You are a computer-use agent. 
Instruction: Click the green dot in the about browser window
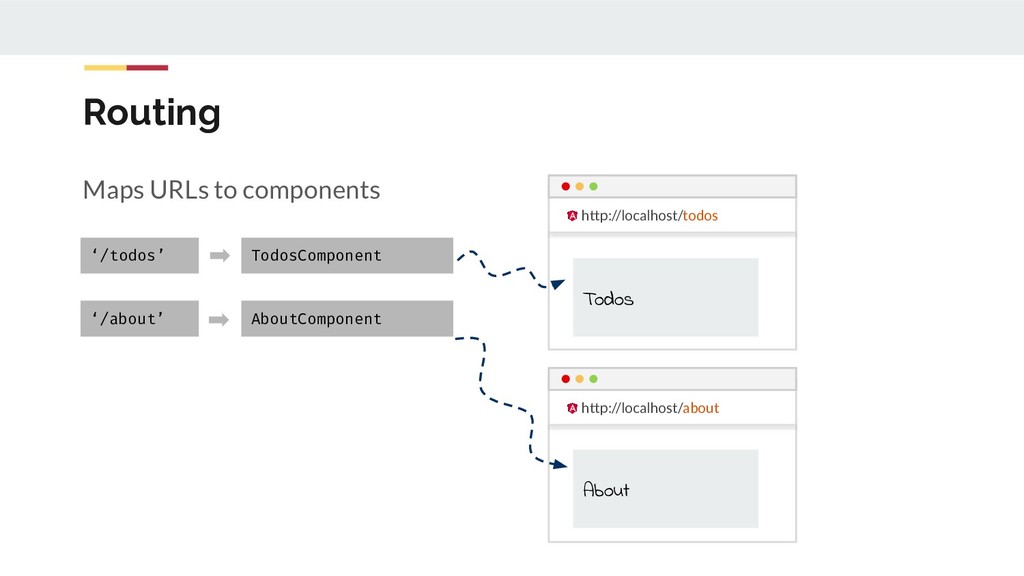click(x=593, y=379)
